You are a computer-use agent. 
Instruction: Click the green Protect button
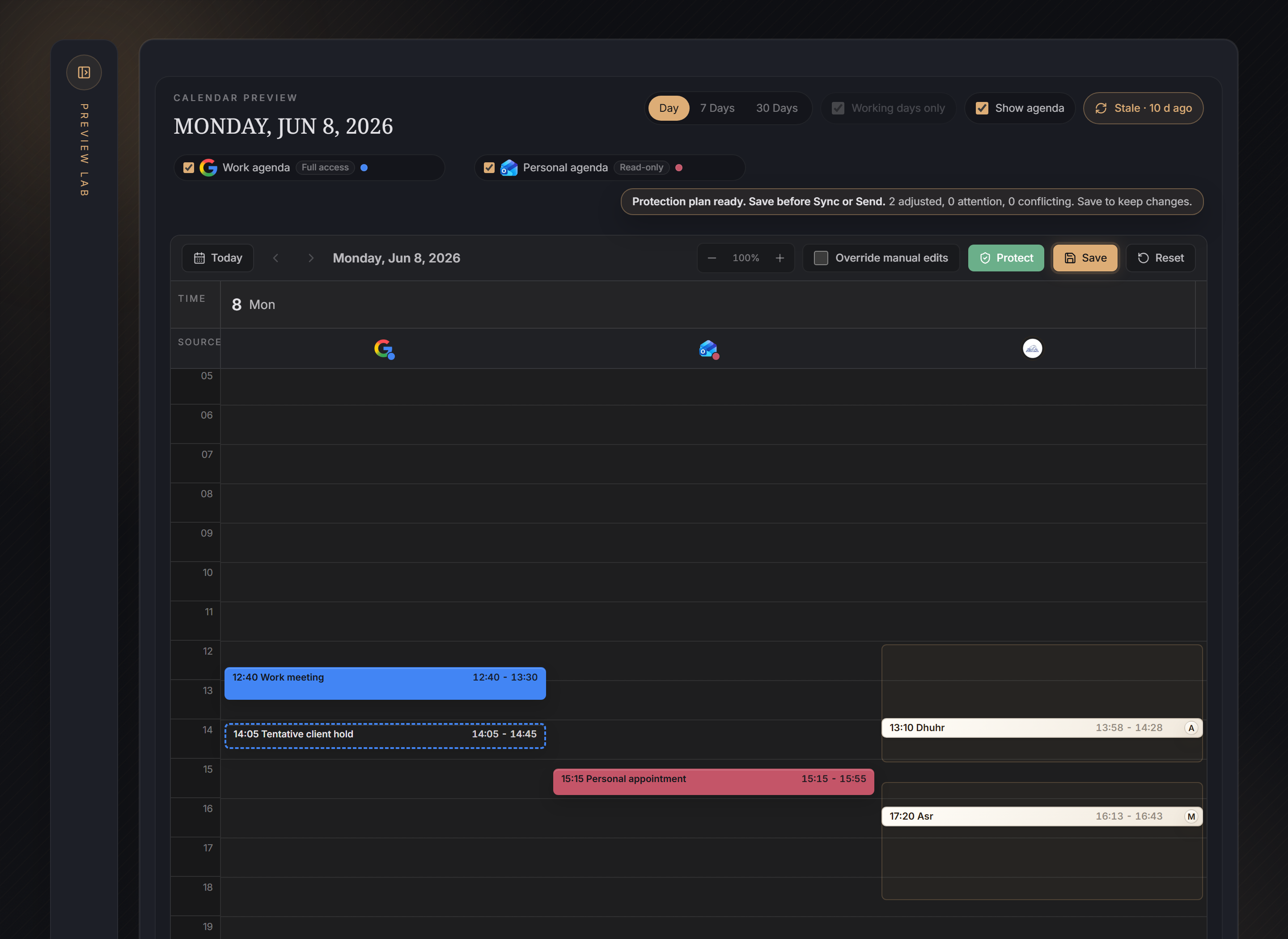point(1005,258)
